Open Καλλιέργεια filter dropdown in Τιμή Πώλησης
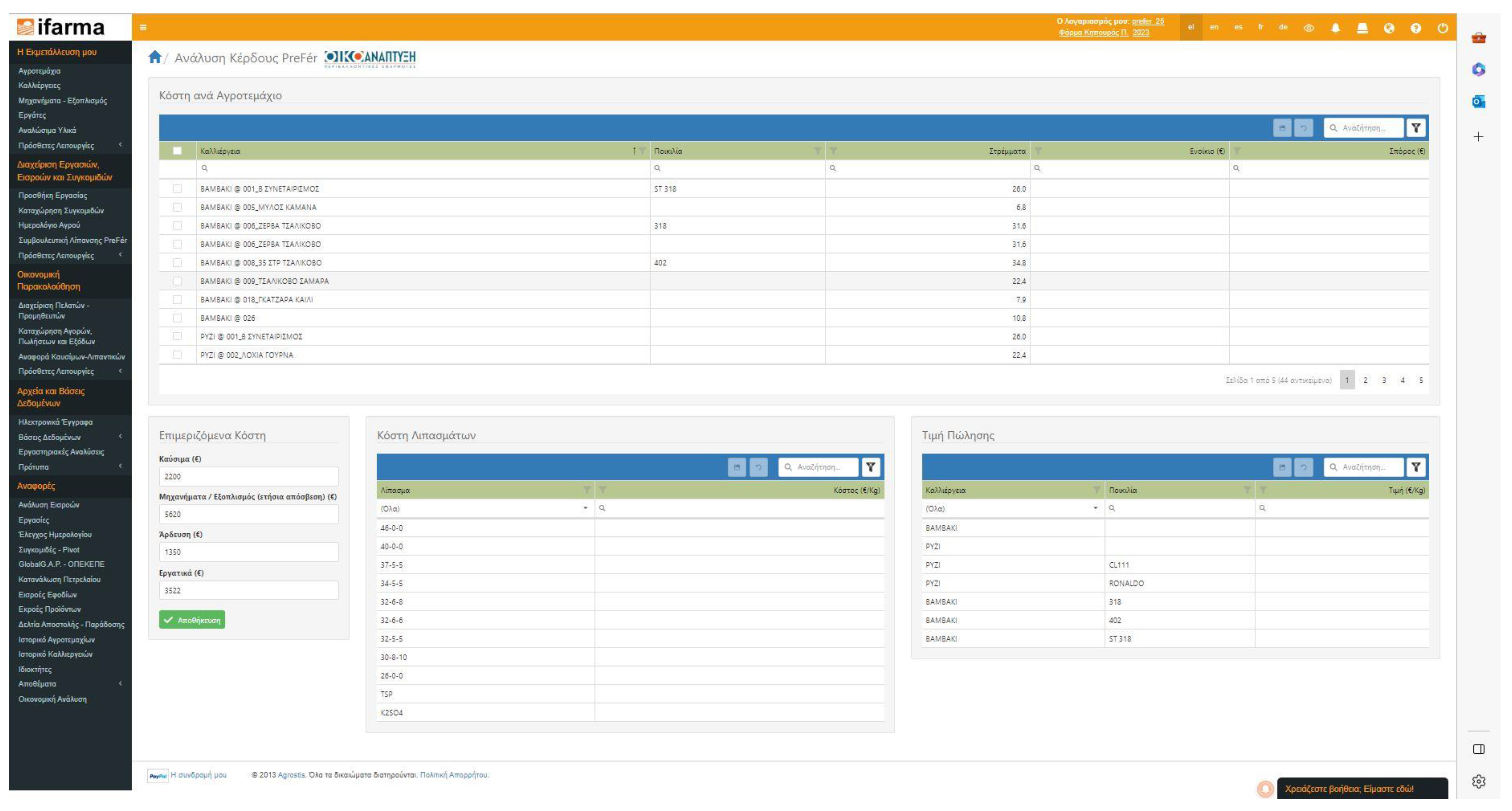The width and height of the screenshot is (1512, 811). tap(1095, 508)
